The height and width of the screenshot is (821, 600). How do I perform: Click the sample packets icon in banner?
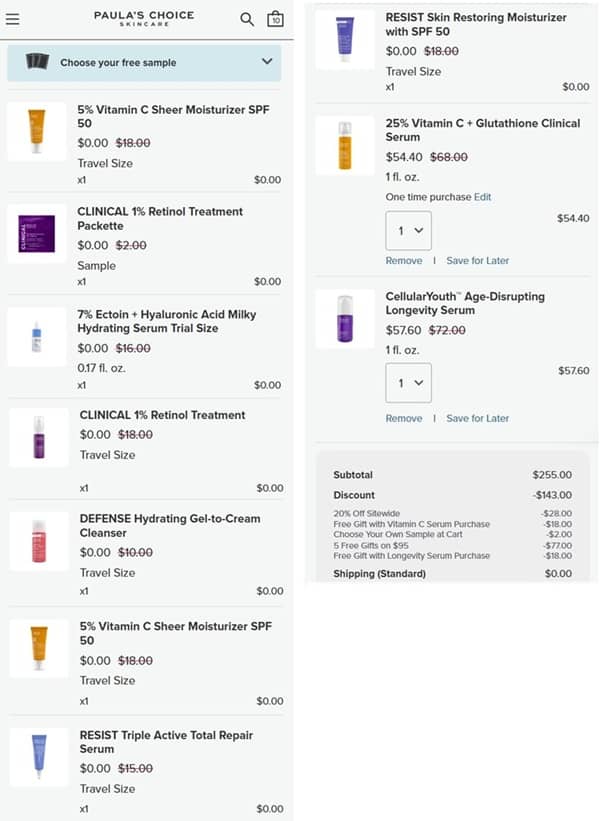pos(37,62)
